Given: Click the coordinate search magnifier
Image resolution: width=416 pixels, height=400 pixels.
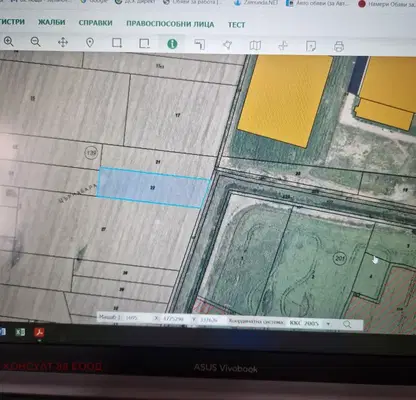Looking at the screenshot, I should click(347, 324).
